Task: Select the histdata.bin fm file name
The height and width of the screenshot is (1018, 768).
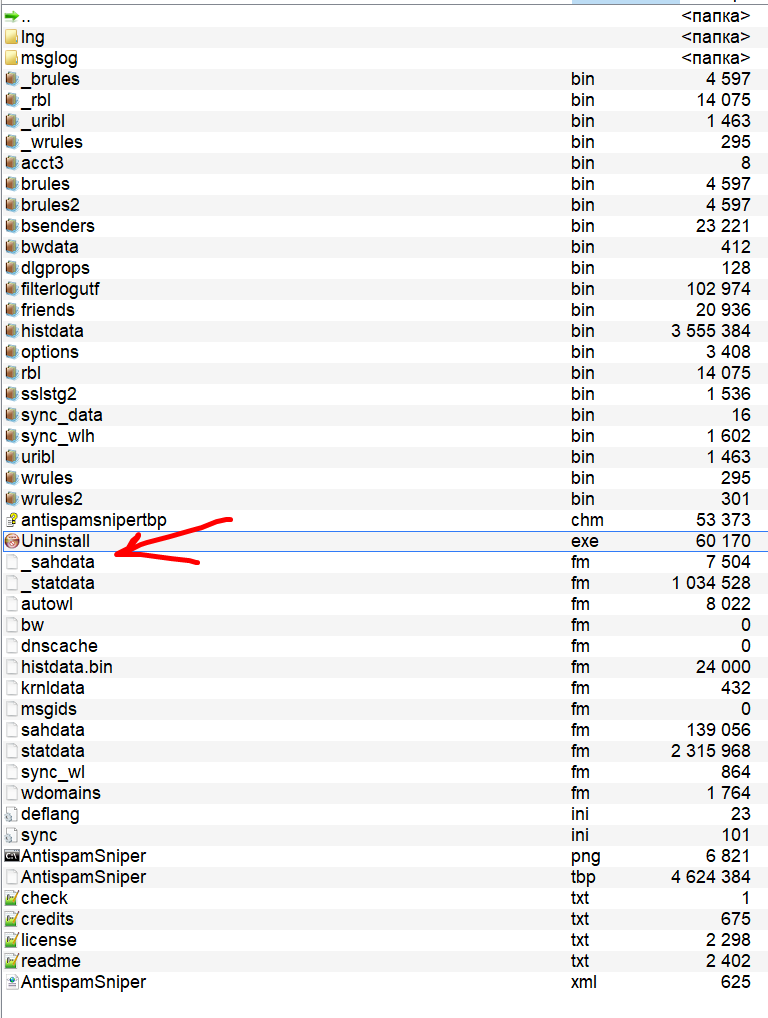Action: tap(66, 667)
